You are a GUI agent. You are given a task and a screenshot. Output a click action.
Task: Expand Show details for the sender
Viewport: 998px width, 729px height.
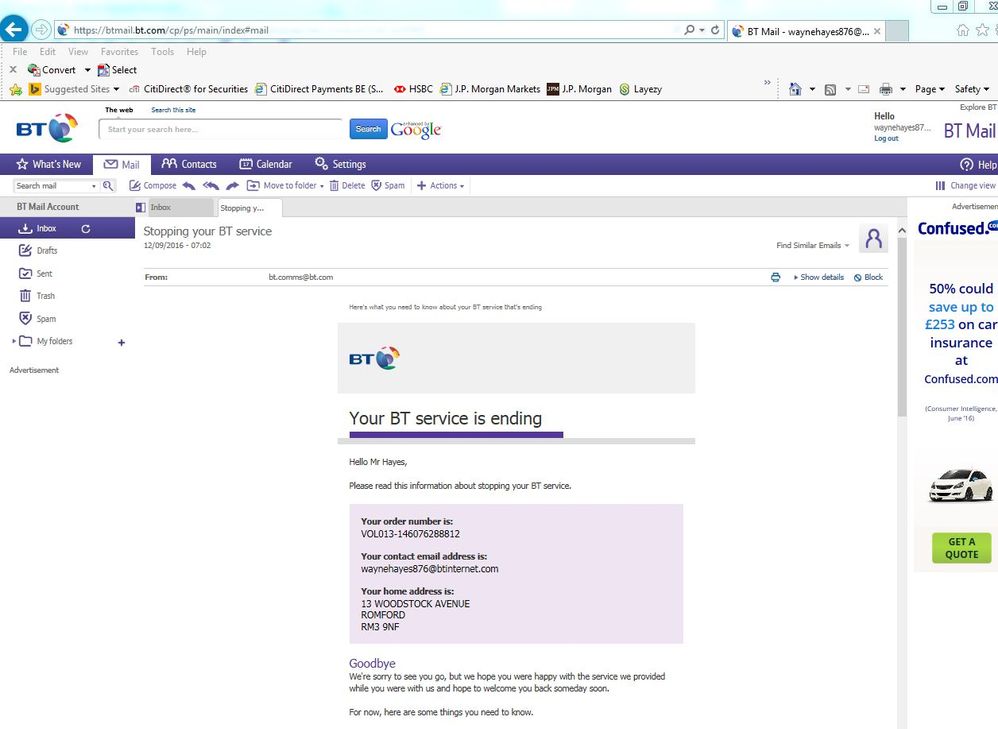(819, 277)
